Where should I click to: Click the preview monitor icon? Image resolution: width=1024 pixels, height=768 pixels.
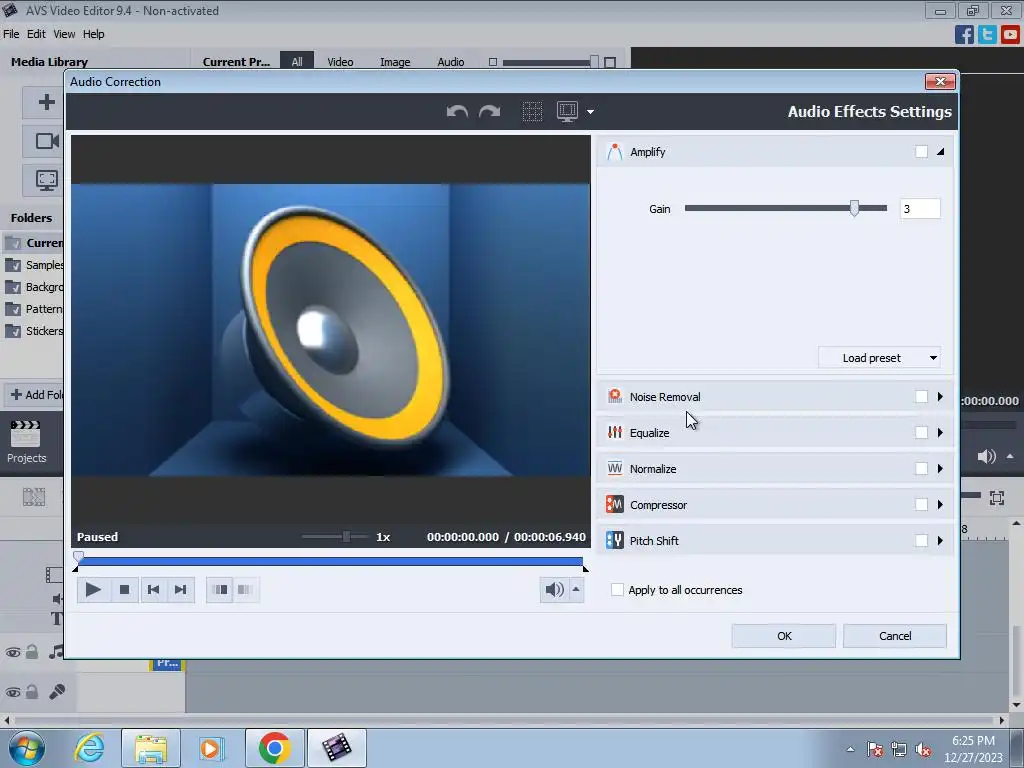coord(567,112)
